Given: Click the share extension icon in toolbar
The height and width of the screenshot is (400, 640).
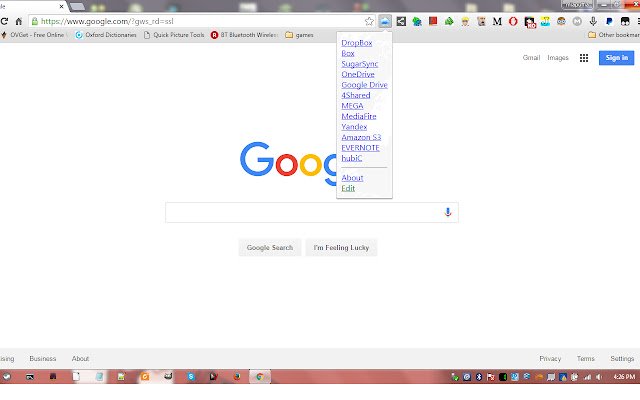Looking at the screenshot, I should click(401, 21).
